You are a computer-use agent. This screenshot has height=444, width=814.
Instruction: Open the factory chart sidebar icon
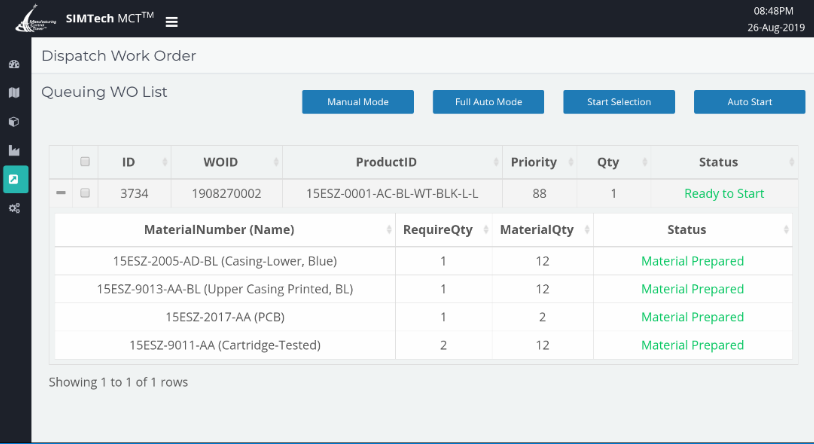(x=15, y=151)
